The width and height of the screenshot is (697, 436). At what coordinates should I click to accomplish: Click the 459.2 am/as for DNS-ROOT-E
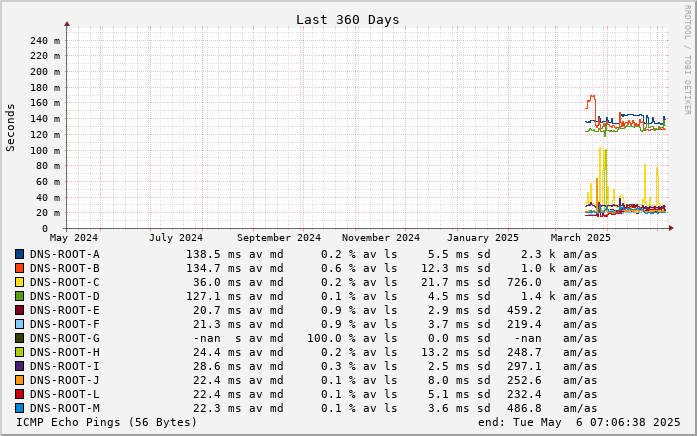pyautogui.click(x=552, y=310)
